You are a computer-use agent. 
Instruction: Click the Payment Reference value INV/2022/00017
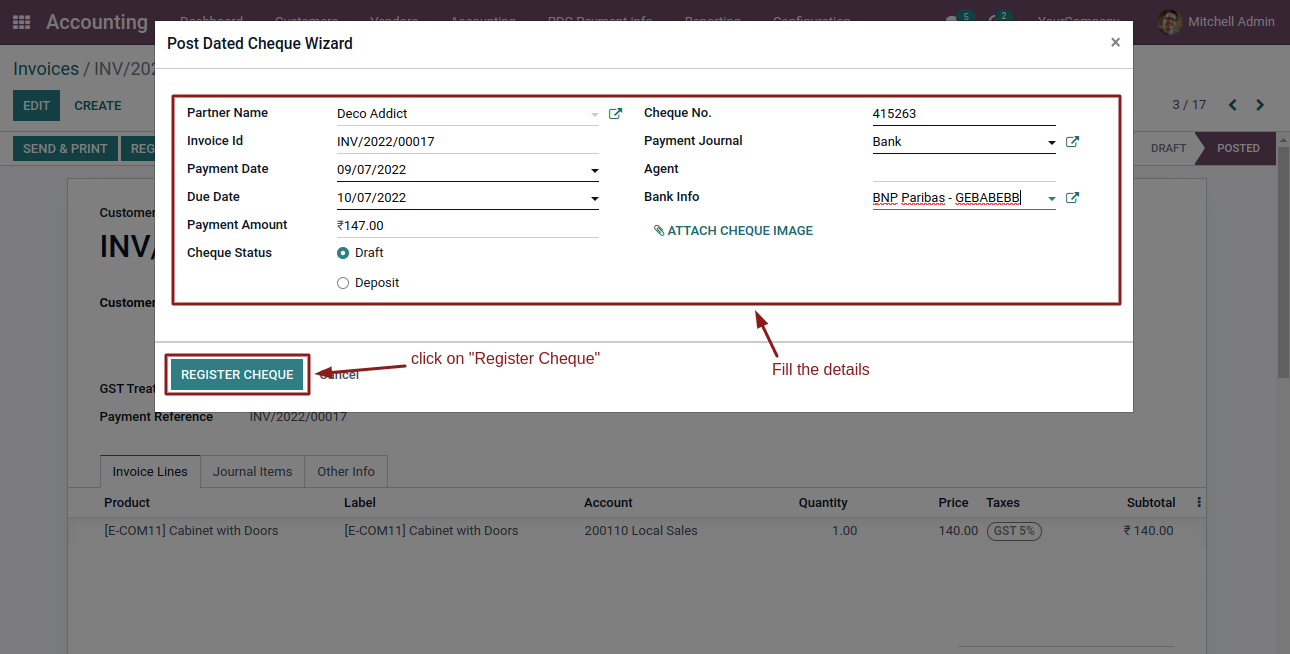(x=298, y=417)
